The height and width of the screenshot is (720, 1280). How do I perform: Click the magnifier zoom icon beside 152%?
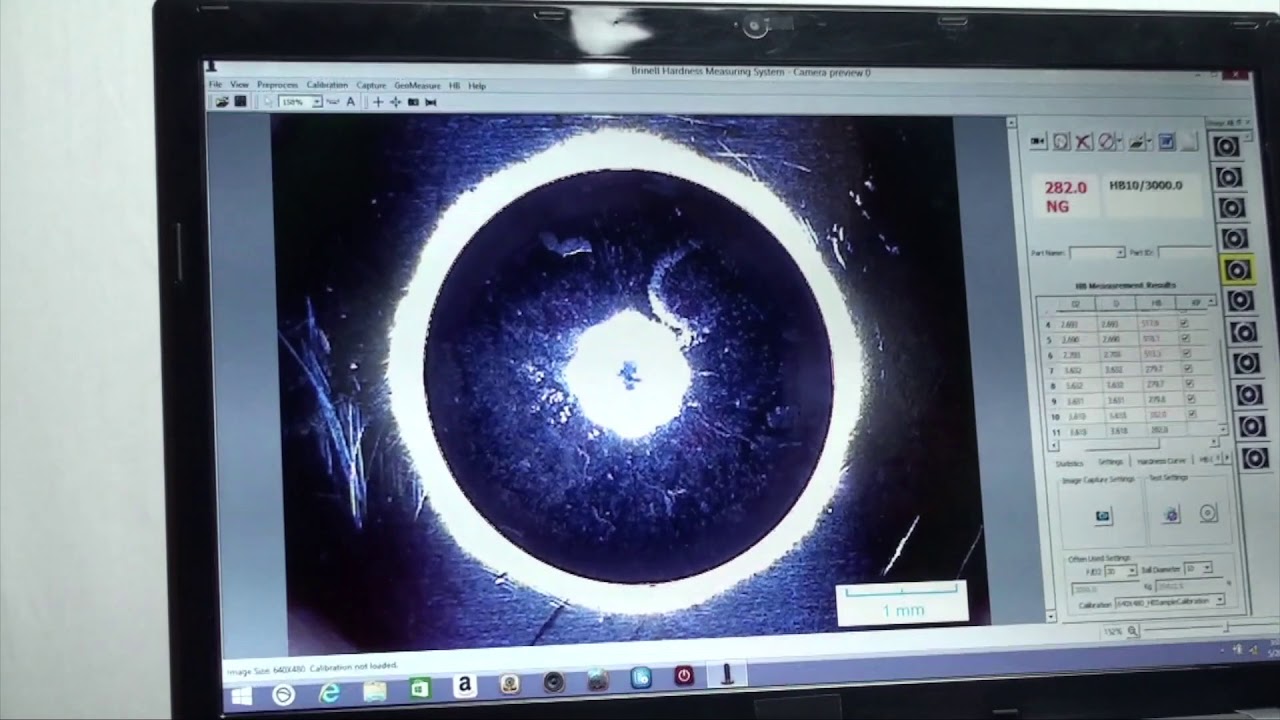[x=1133, y=631]
